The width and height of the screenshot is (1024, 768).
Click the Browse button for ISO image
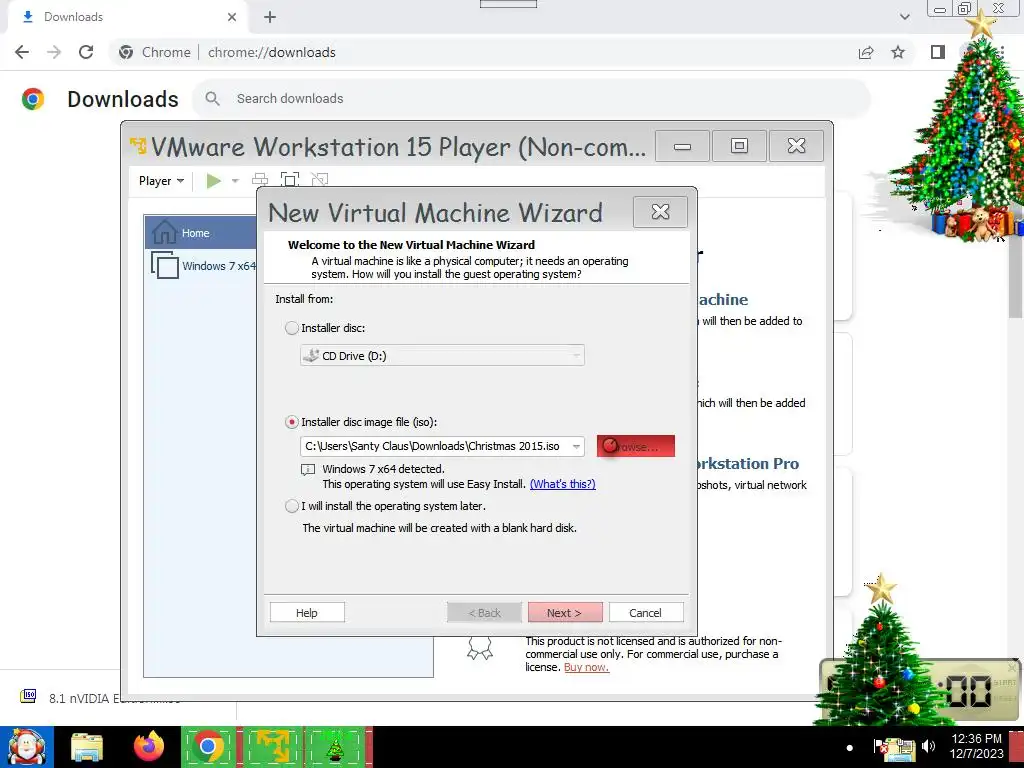point(635,447)
